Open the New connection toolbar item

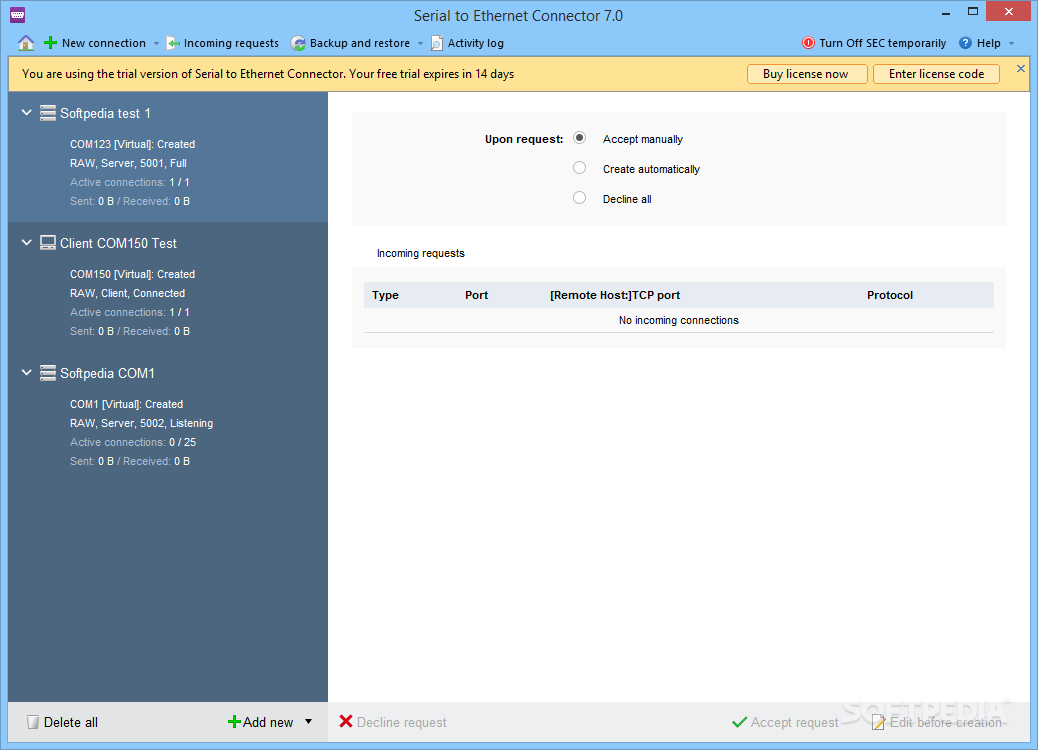click(104, 43)
